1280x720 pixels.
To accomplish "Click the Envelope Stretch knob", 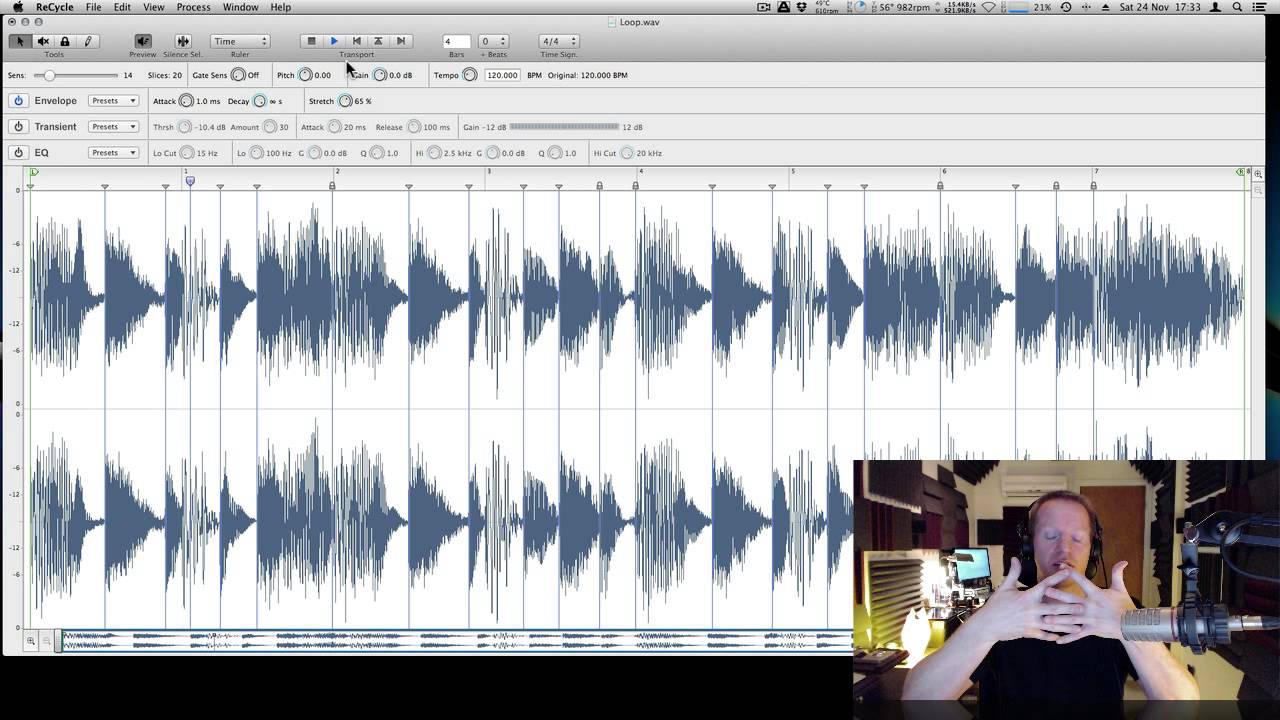I will click(x=345, y=101).
